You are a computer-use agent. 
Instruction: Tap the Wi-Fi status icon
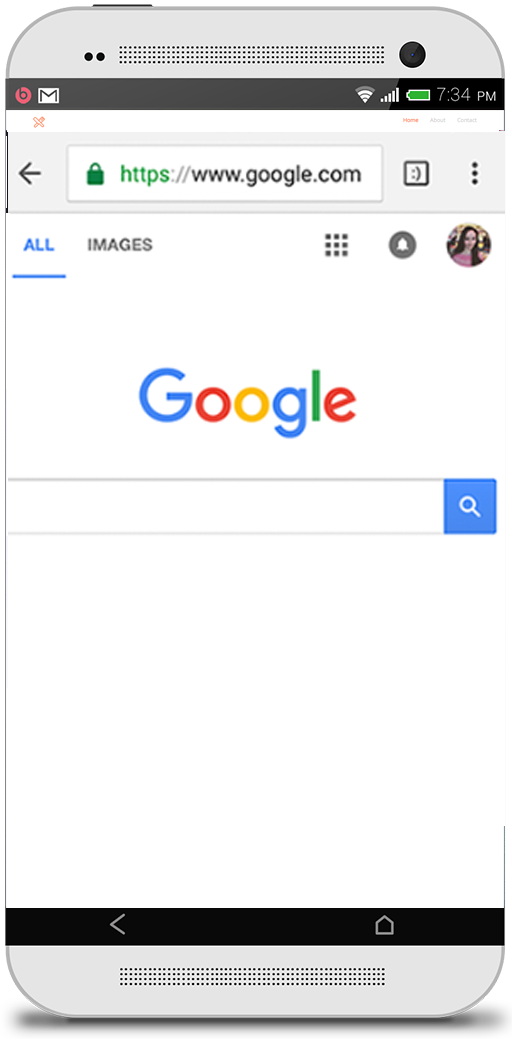pos(365,95)
